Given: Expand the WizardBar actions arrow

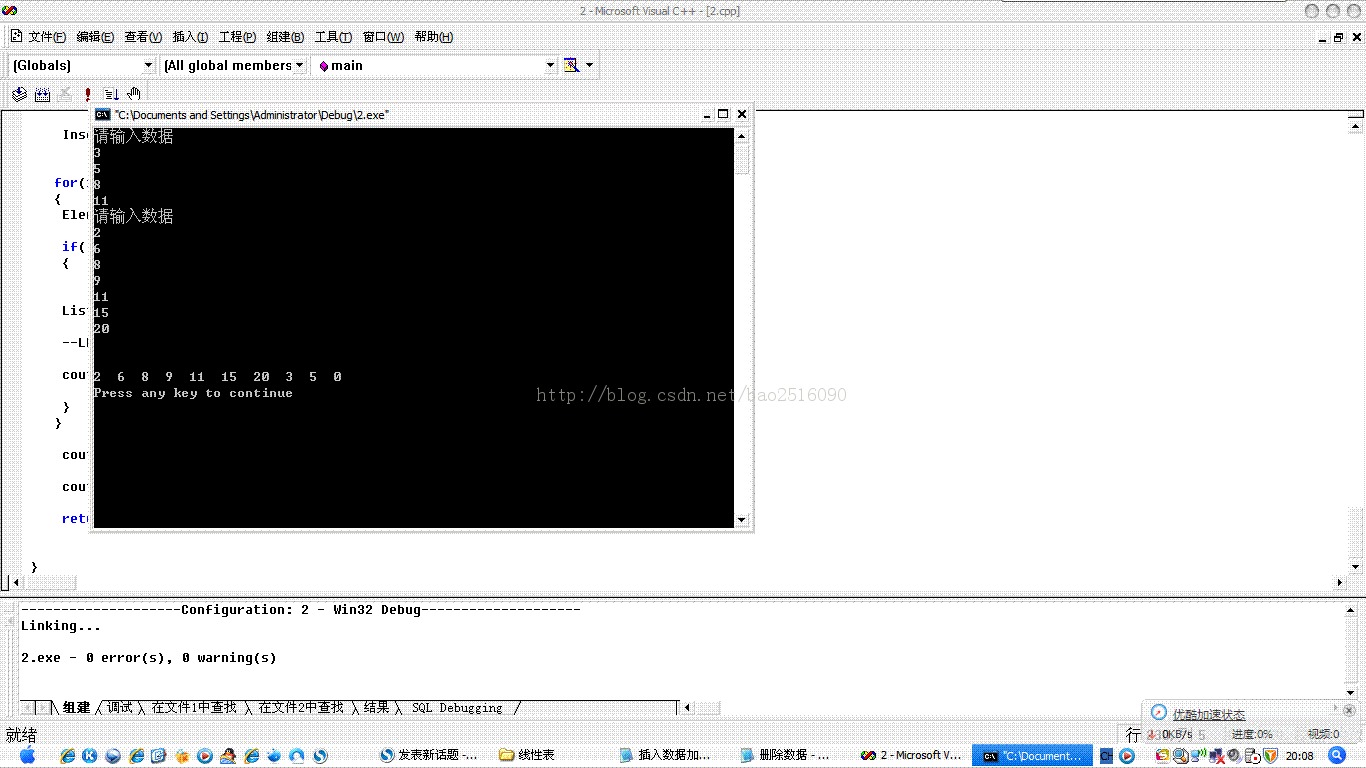Looking at the screenshot, I should click(x=589, y=65).
